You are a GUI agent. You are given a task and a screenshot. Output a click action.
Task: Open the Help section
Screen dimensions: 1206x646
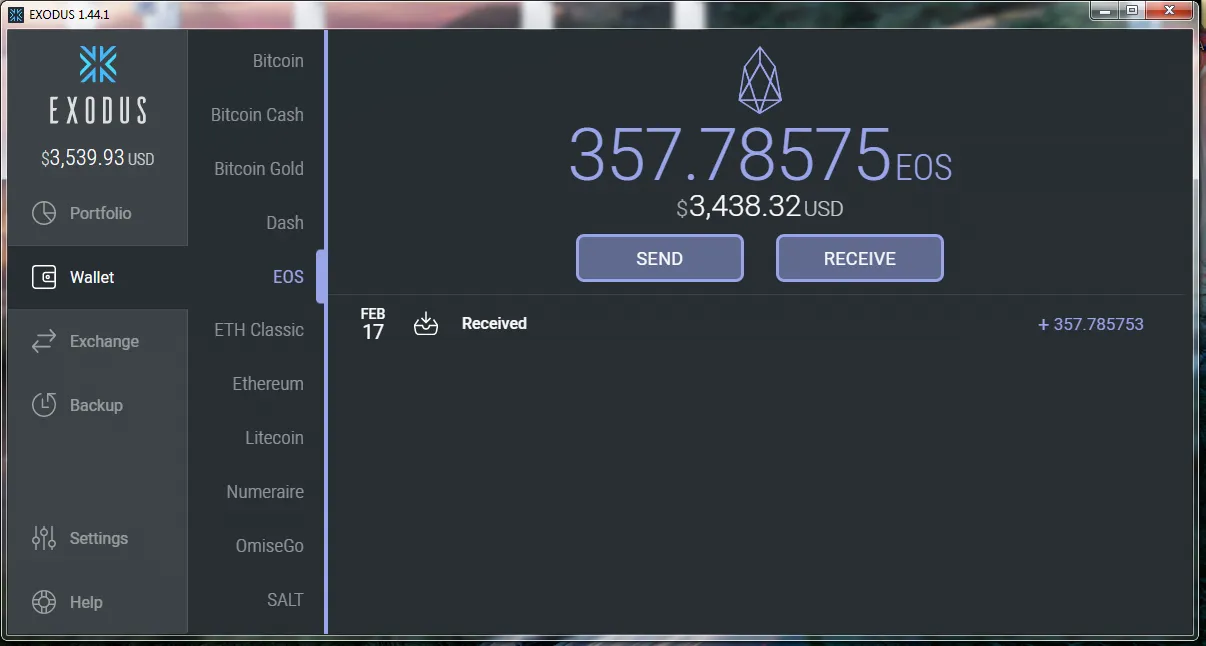[x=98, y=602]
